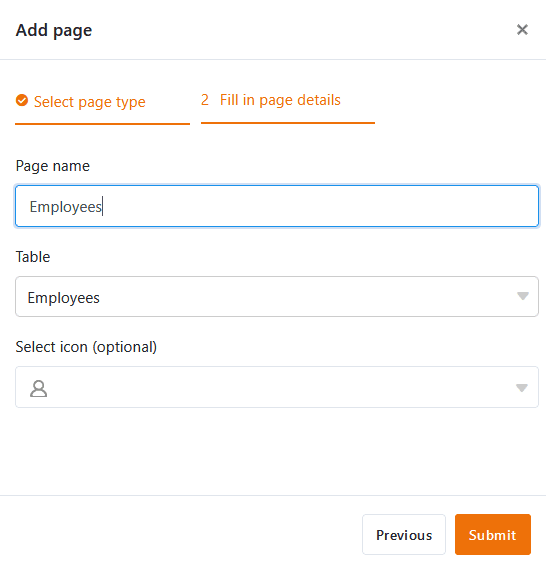Select the Fill in page details step

click(280, 100)
